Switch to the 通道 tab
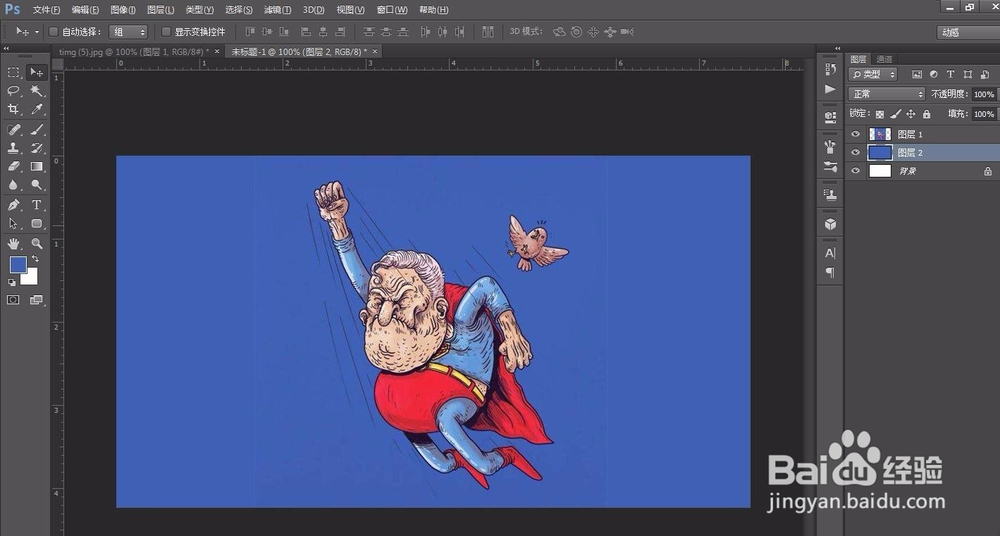The width and height of the screenshot is (1000, 536). 885,59
